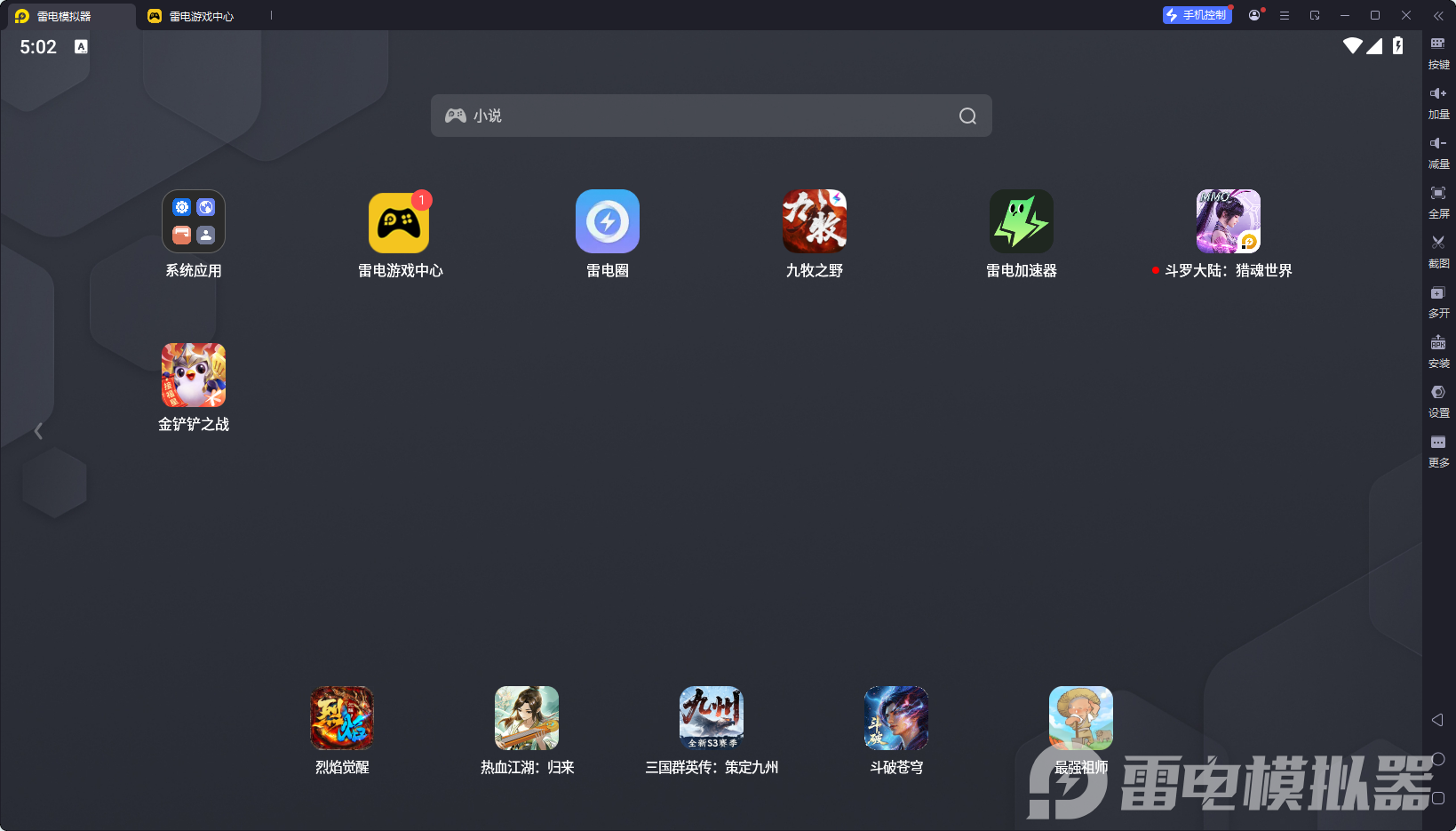Lower volume with the 减量 button

click(x=1438, y=152)
